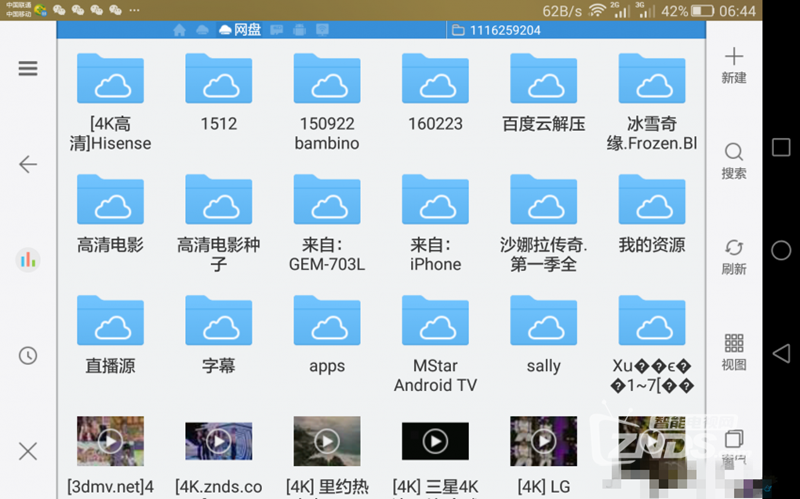The image size is (800, 499).
Task: Open search with the magnifier icon
Action: click(734, 160)
